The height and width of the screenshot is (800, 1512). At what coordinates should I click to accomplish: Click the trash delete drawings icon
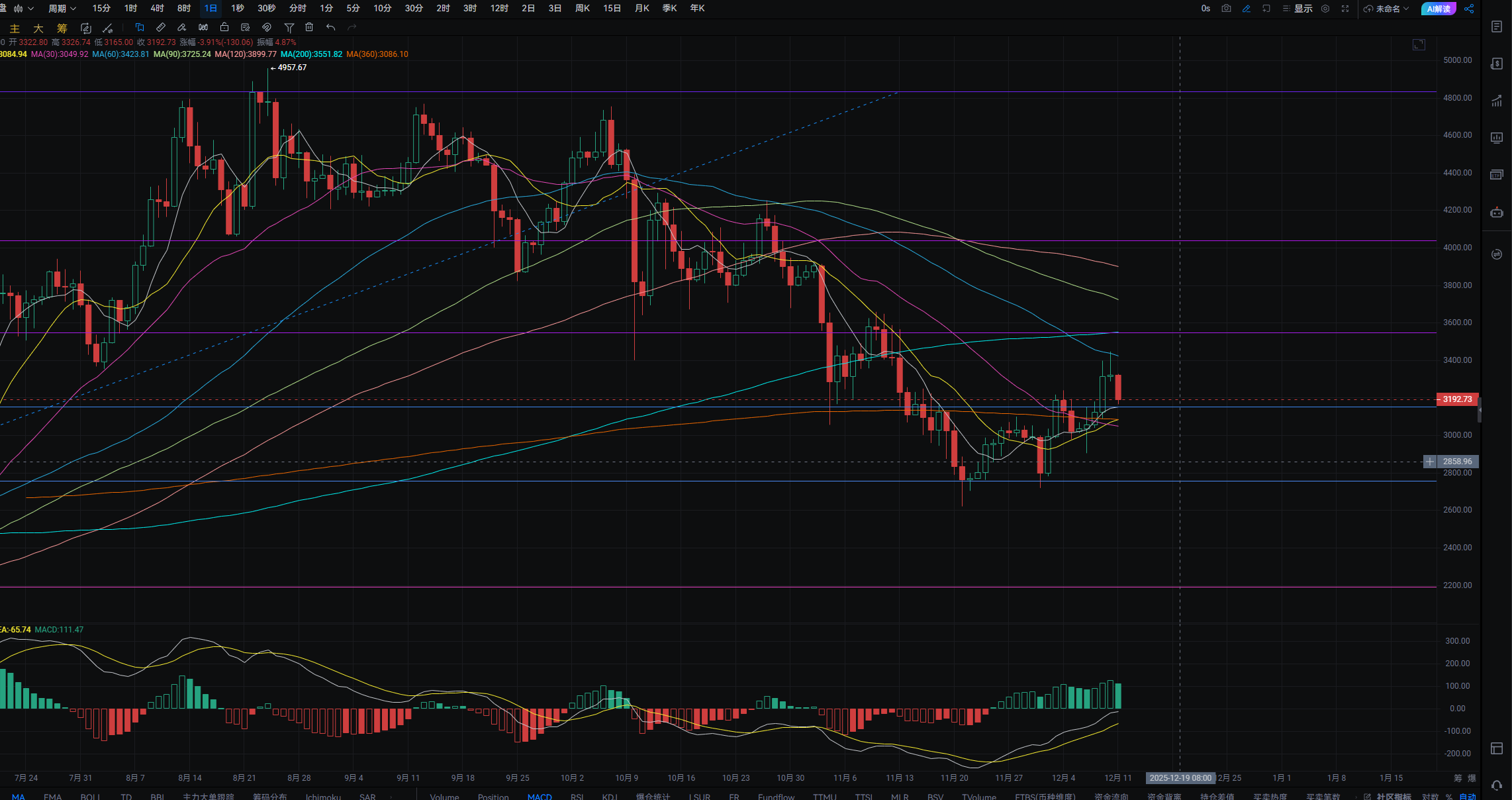[309, 27]
